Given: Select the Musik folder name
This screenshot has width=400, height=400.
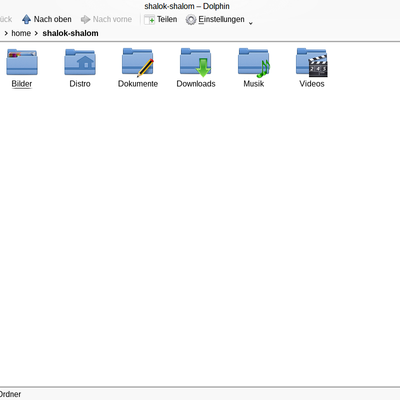Looking at the screenshot, I should point(254,84).
